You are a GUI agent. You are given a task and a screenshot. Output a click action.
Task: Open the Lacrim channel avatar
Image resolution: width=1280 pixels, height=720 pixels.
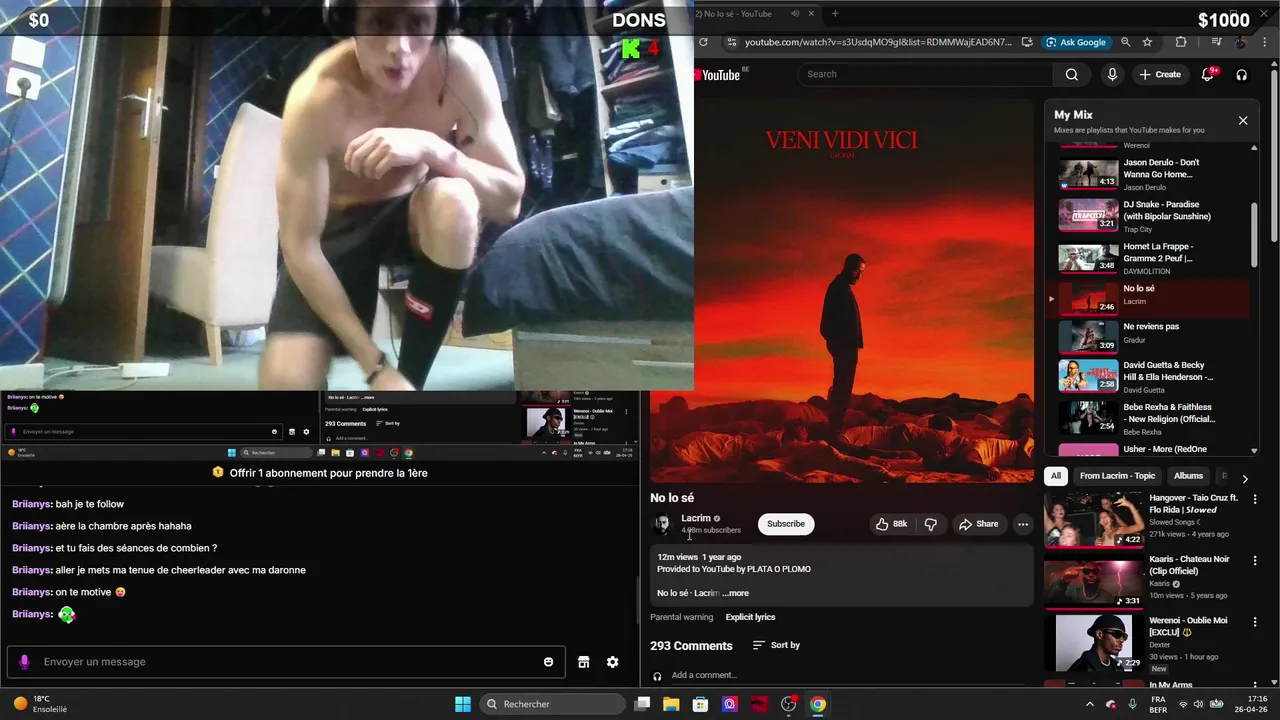(x=662, y=524)
